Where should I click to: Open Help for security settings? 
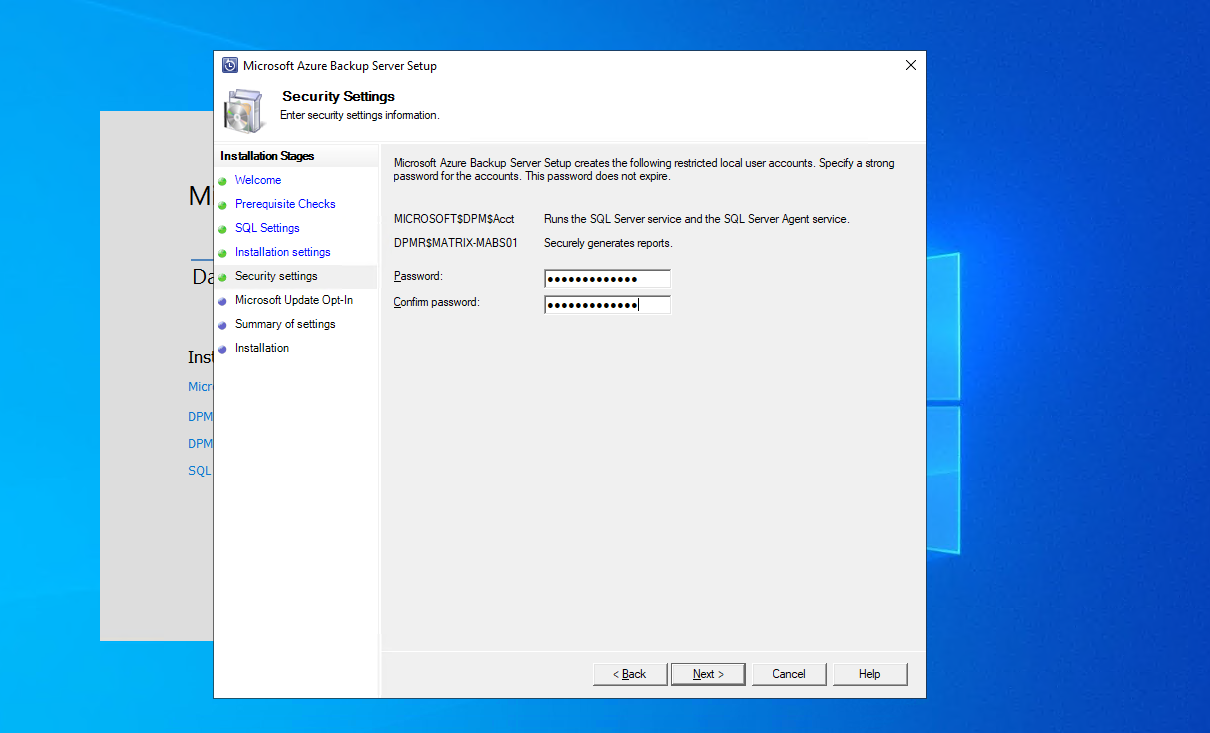870,674
